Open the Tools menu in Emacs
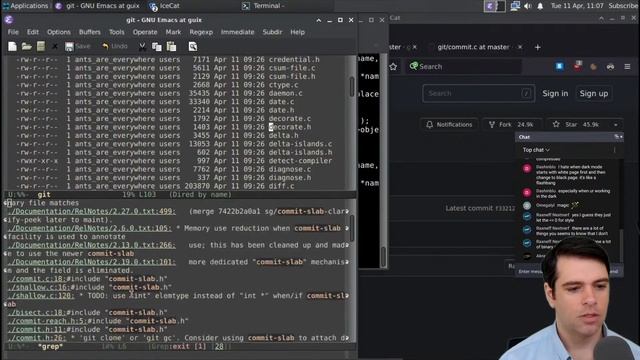Viewport: 640px width, 360px height. coord(116,32)
